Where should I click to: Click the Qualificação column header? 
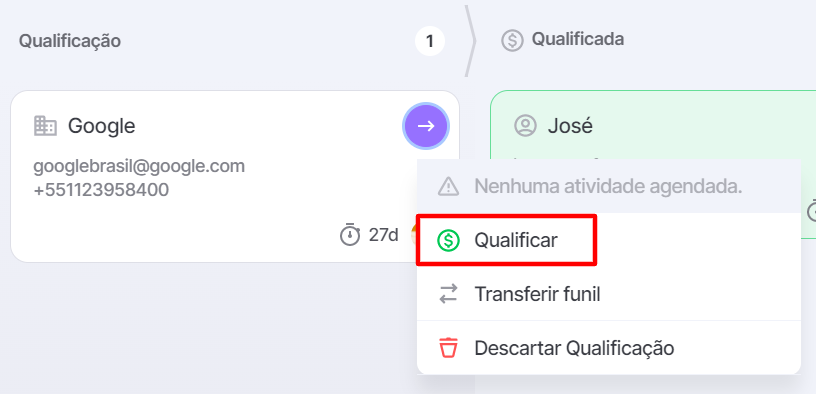(x=70, y=41)
